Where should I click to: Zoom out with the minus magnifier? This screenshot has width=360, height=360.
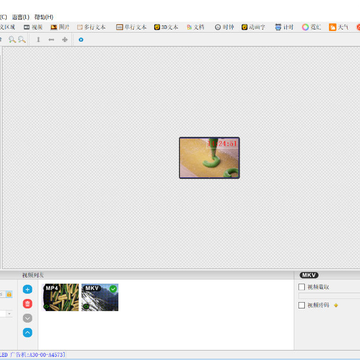point(22,40)
